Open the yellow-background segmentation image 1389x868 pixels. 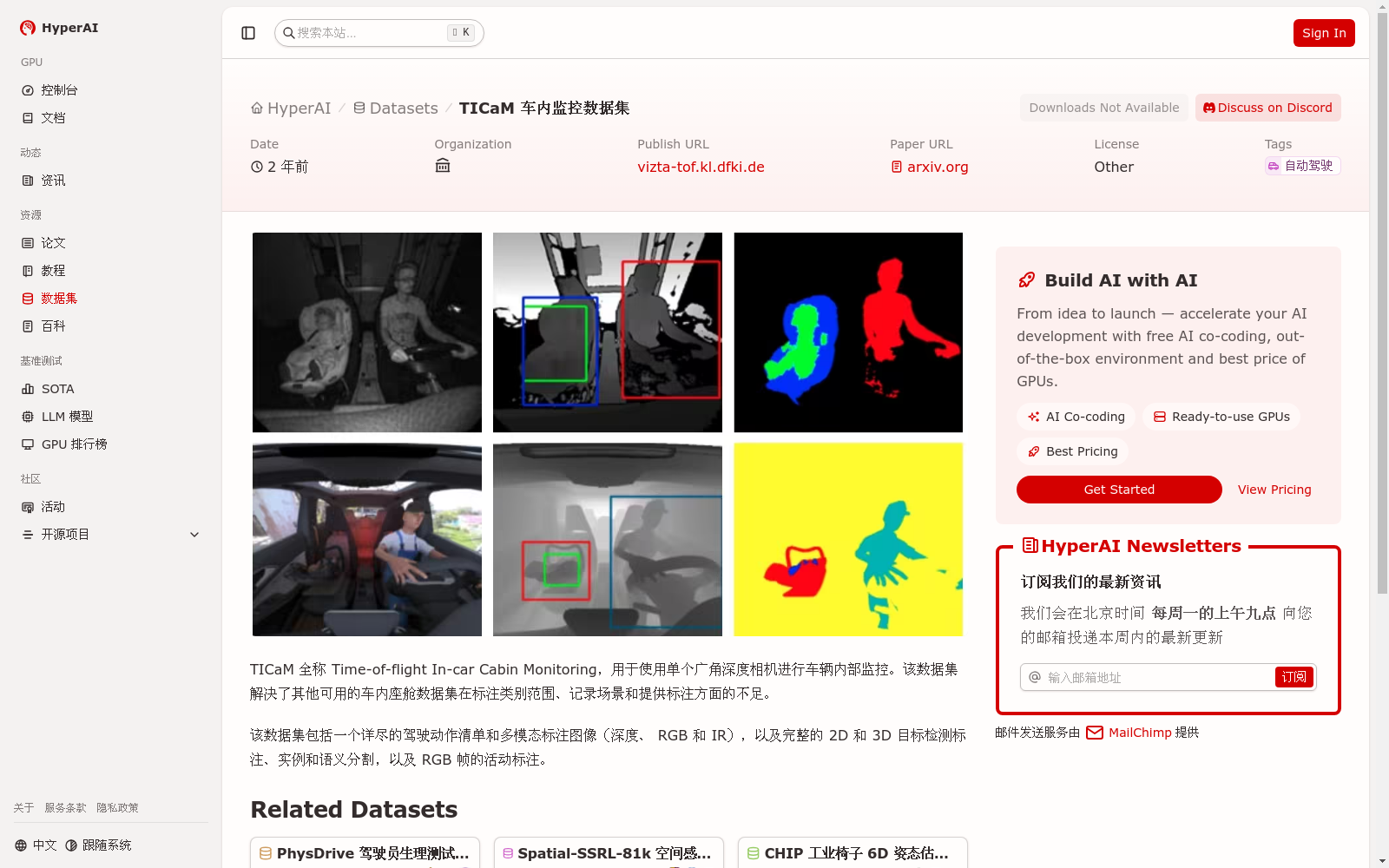point(848,540)
